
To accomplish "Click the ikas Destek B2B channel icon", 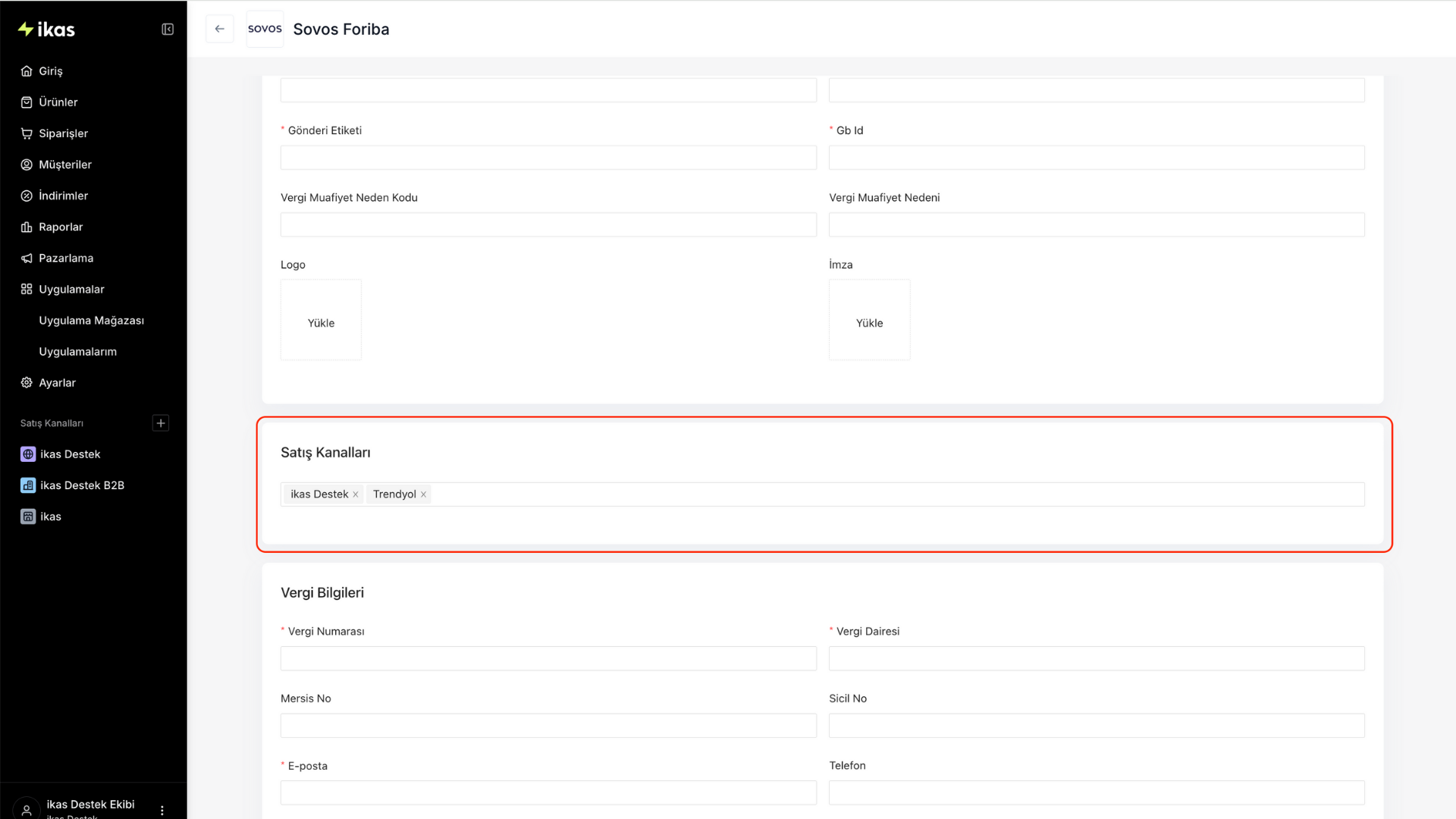I will (28, 485).
